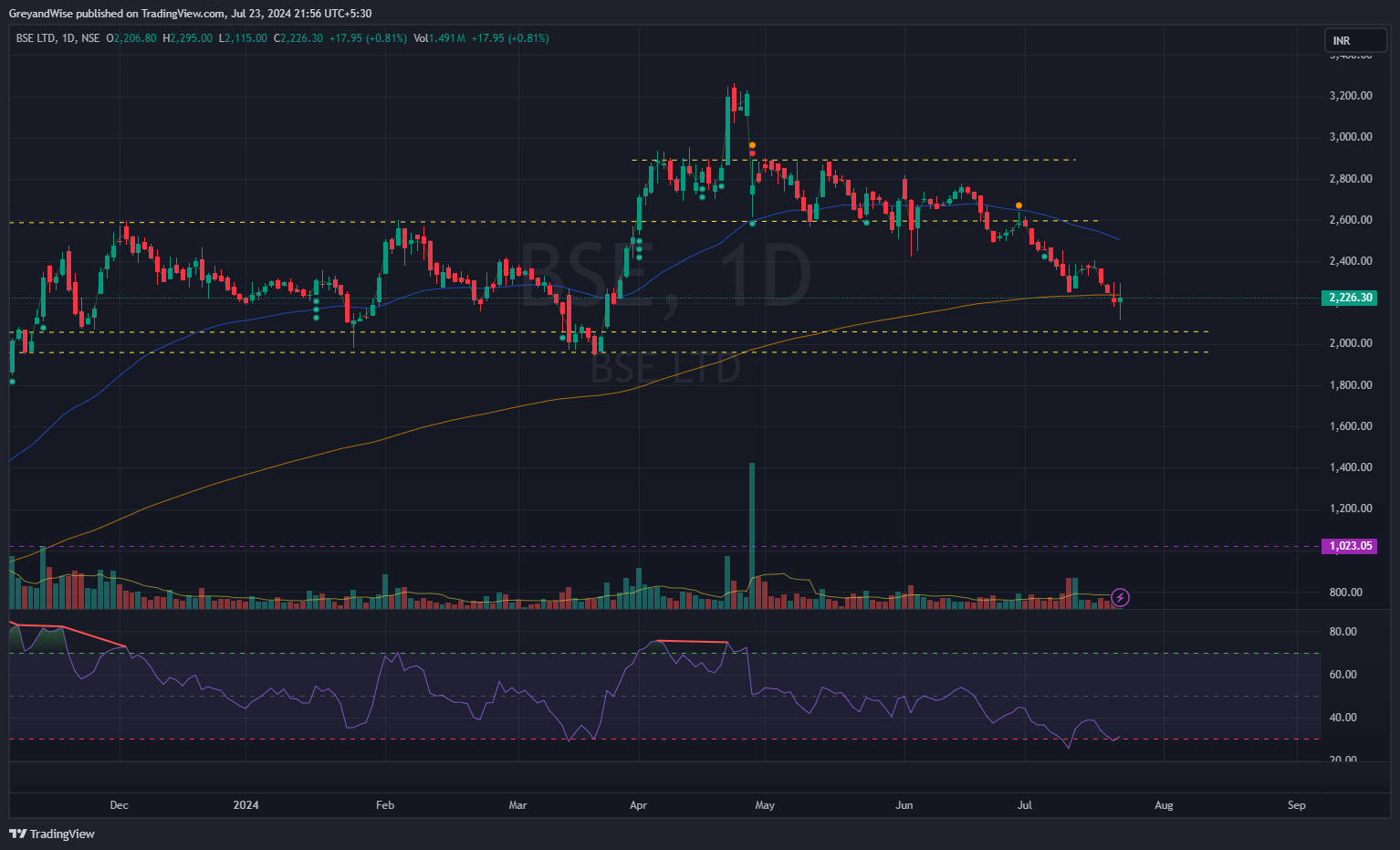This screenshot has height=850, width=1400.
Task: Click the TradingView logo at bottom left
Action: click(52, 834)
